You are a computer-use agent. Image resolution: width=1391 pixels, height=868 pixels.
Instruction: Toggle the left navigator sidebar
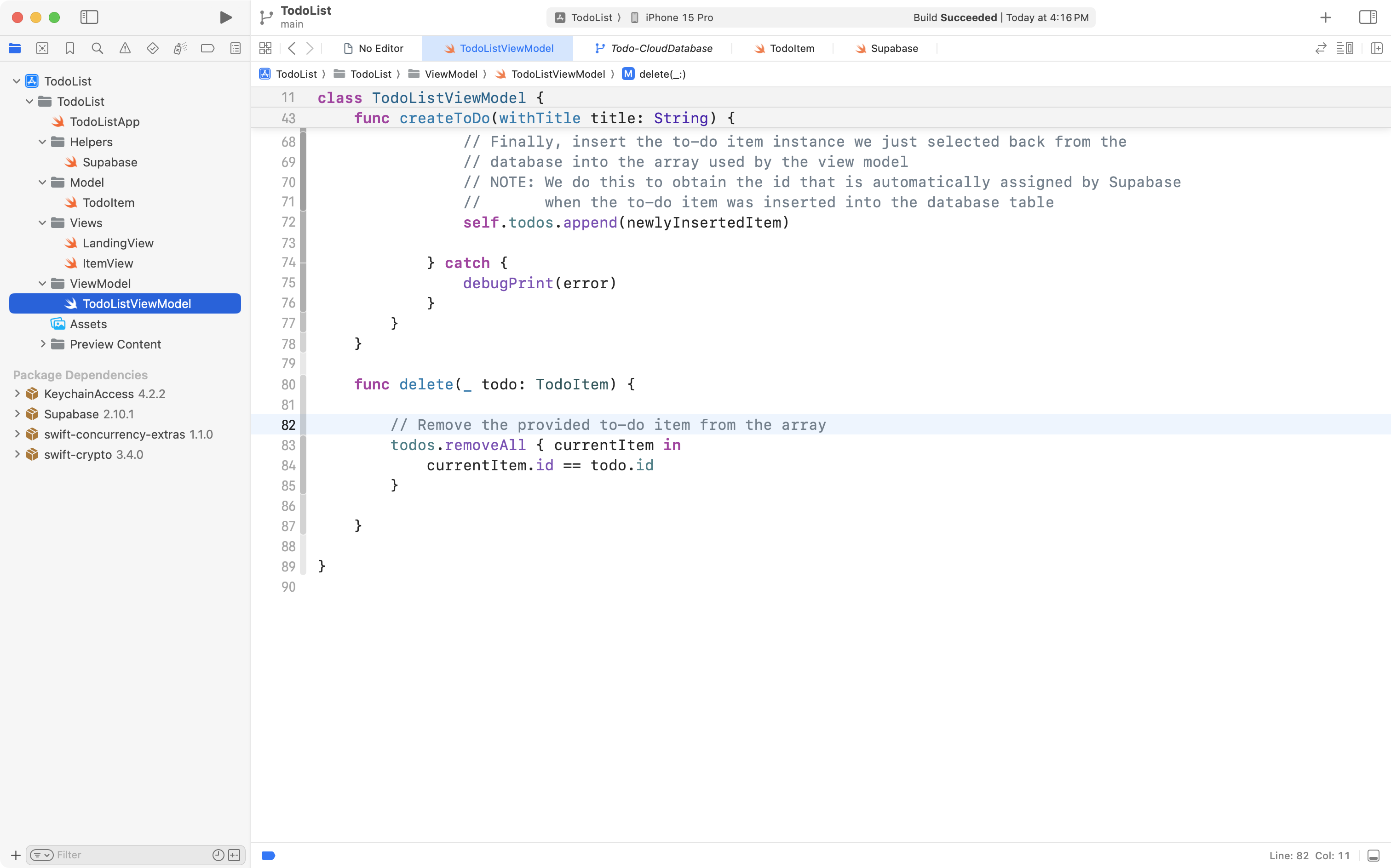pos(90,17)
